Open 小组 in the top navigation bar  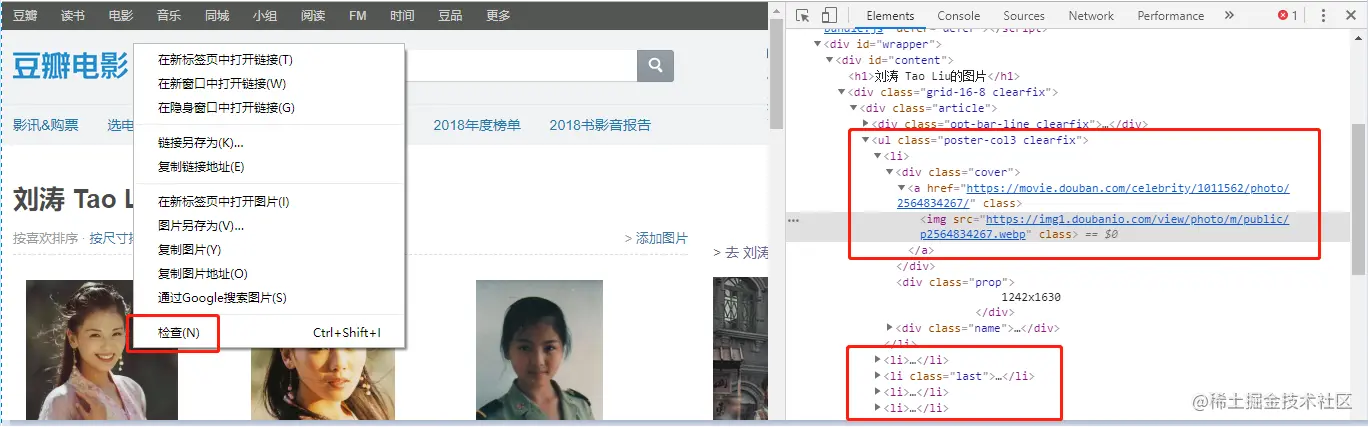(x=264, y=15)
